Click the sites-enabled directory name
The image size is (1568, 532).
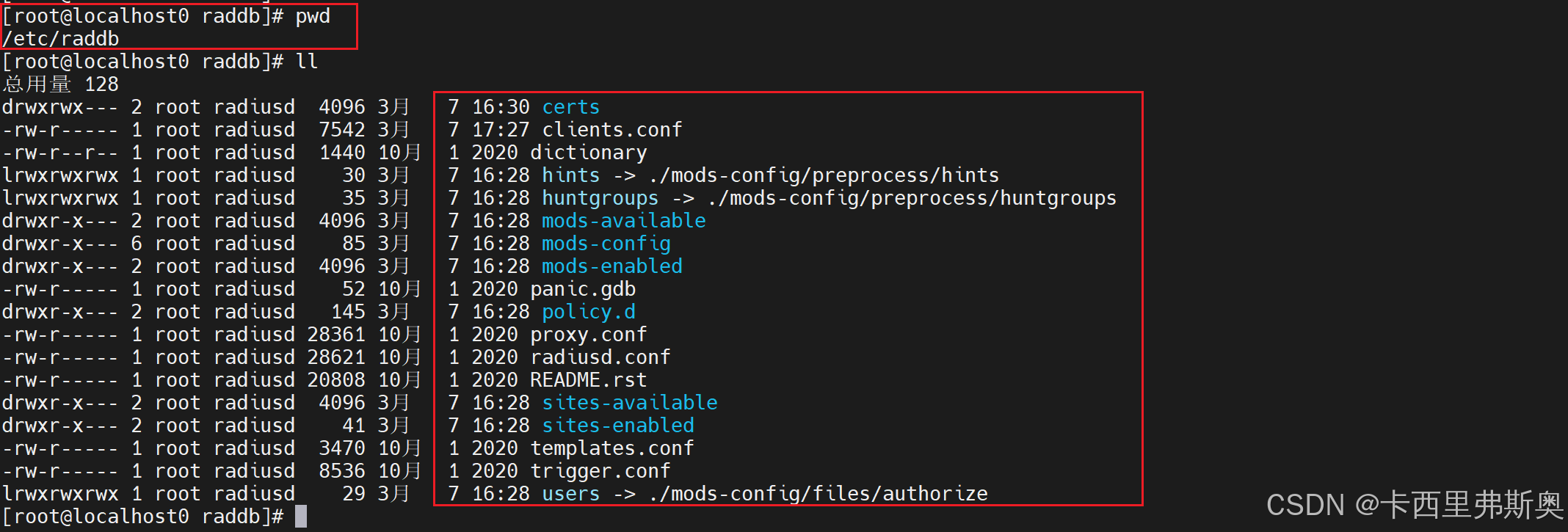click(617, 426)
